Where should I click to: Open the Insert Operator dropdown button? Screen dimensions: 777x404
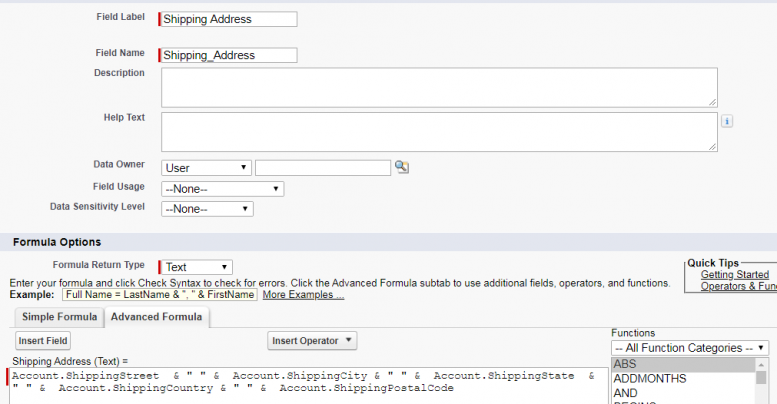tap(312, 341)
